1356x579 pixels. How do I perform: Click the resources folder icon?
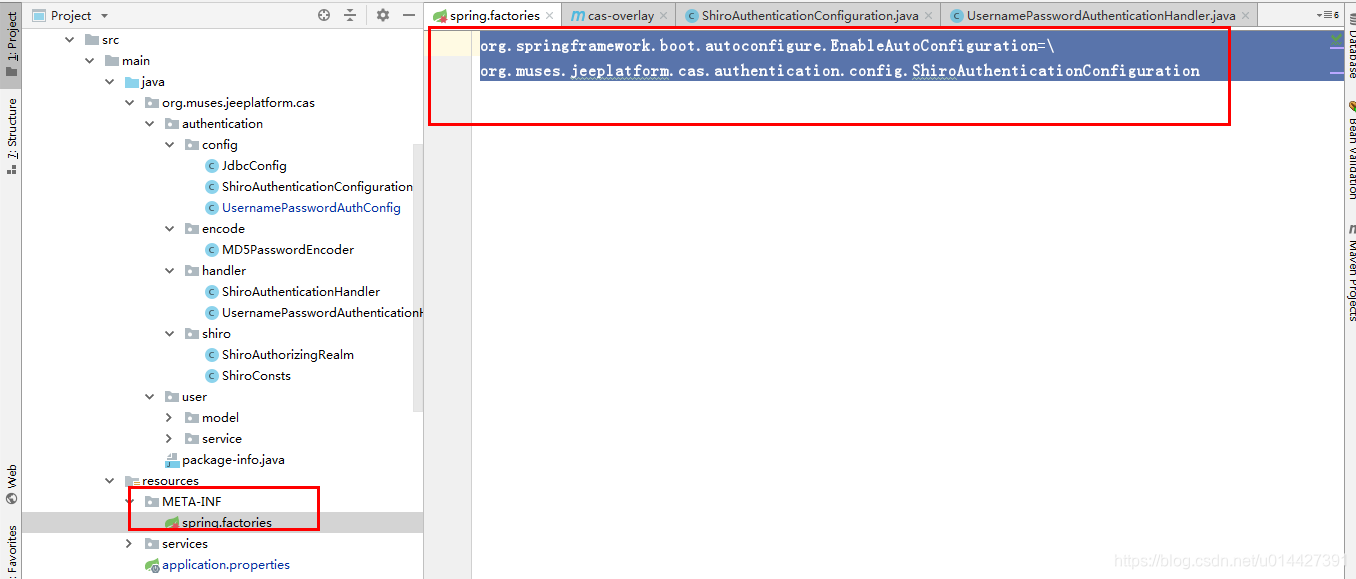[132, 481]
